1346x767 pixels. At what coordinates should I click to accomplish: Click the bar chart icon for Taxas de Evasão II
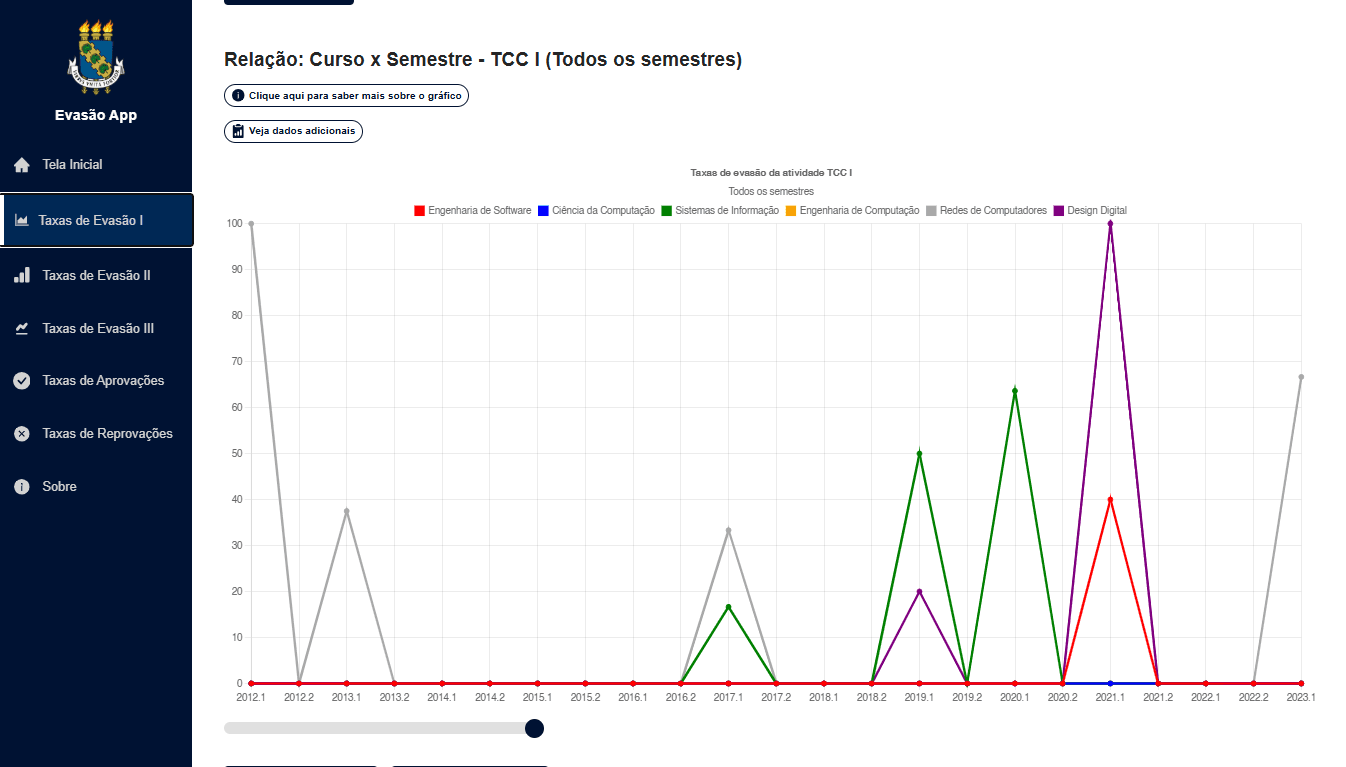[x=22, y=275]
